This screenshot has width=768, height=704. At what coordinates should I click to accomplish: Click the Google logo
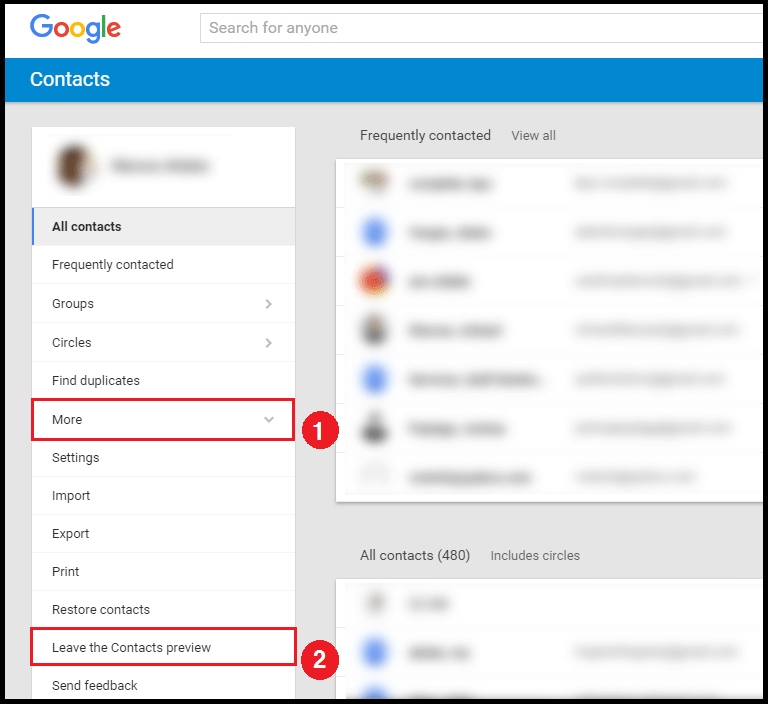75,28
